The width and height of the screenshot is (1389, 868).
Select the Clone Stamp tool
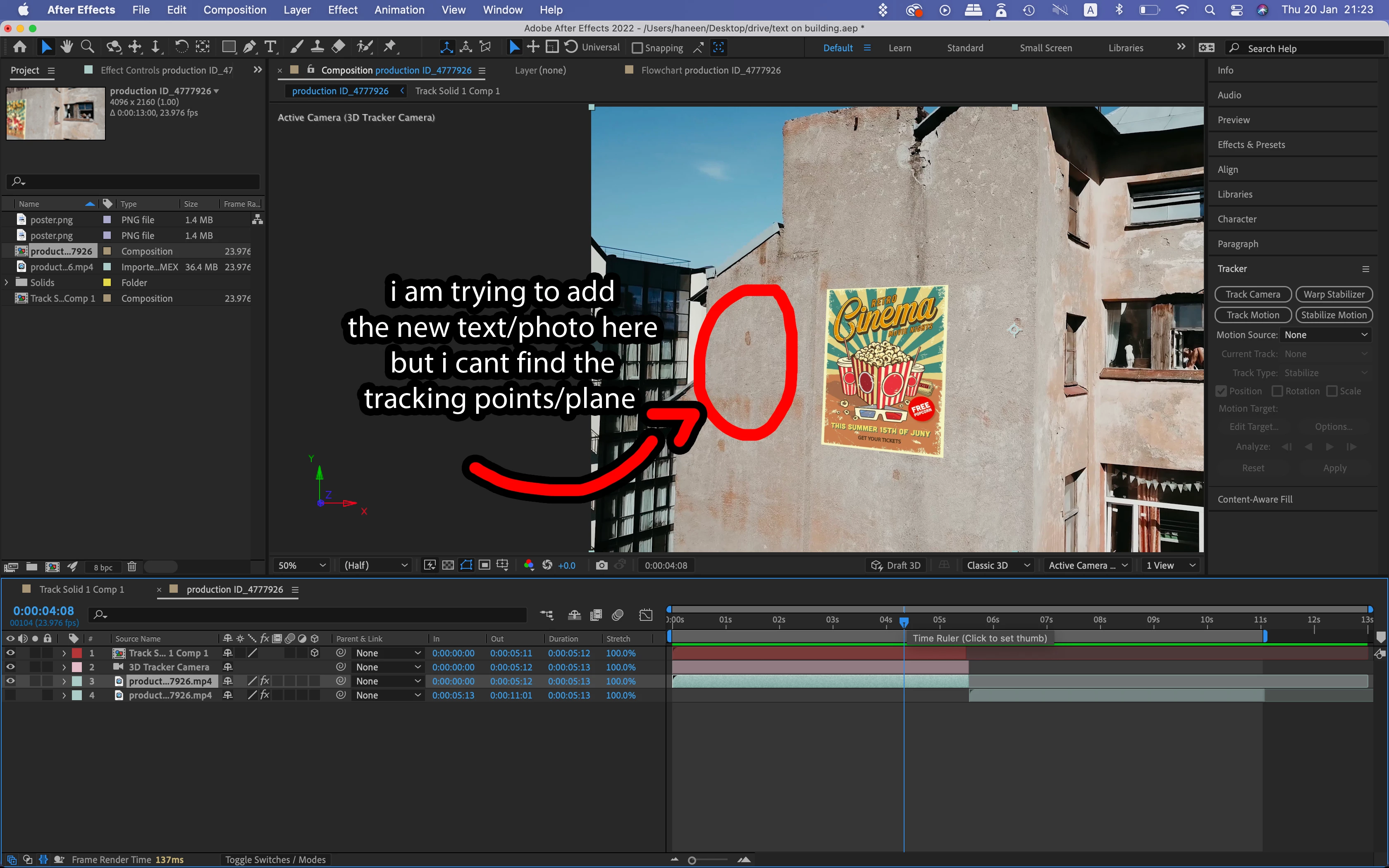(317, 47)
